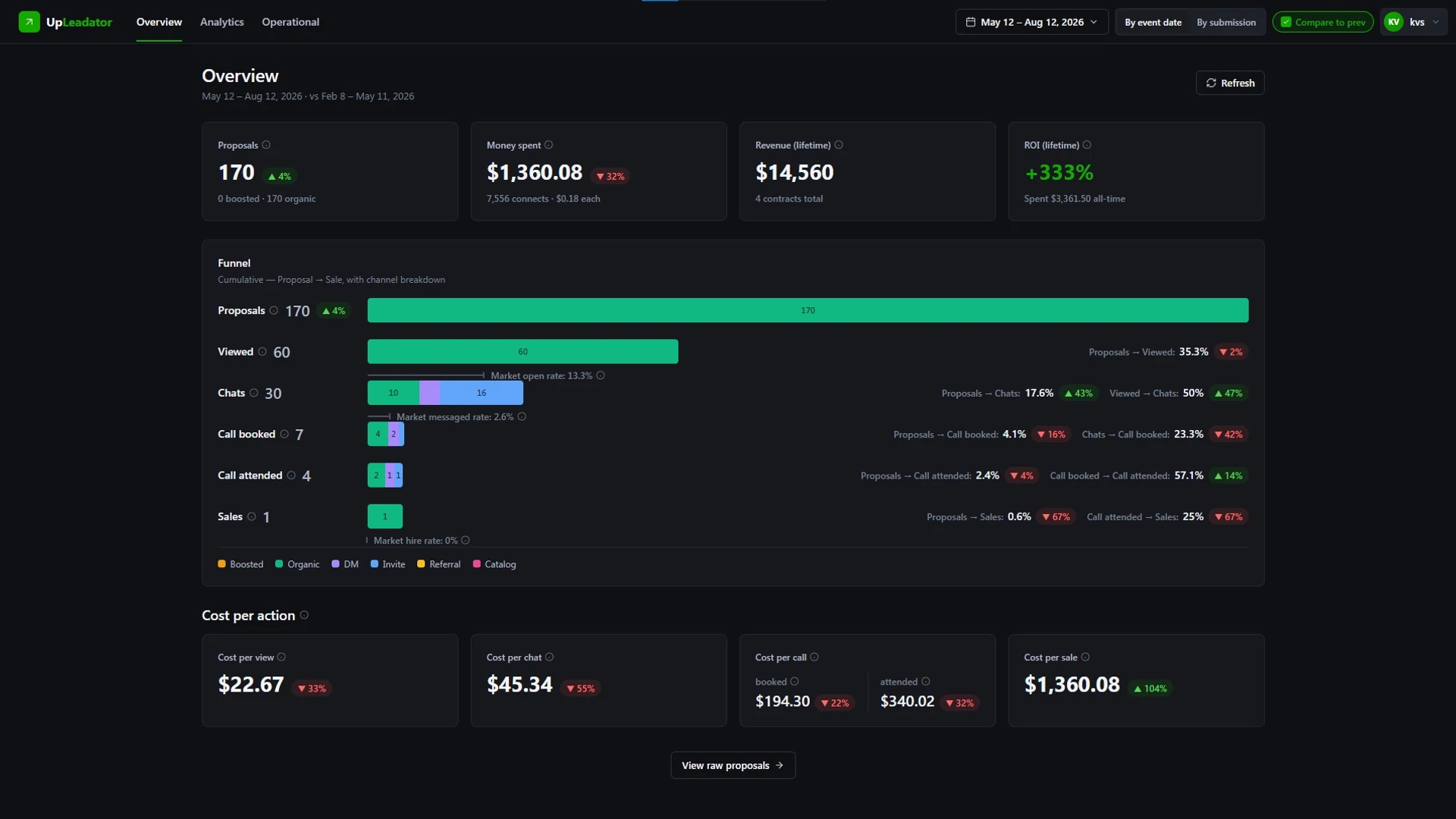Click the blue Invite 16 chats segment
1456x819 pixels.
tap(482, 393)
